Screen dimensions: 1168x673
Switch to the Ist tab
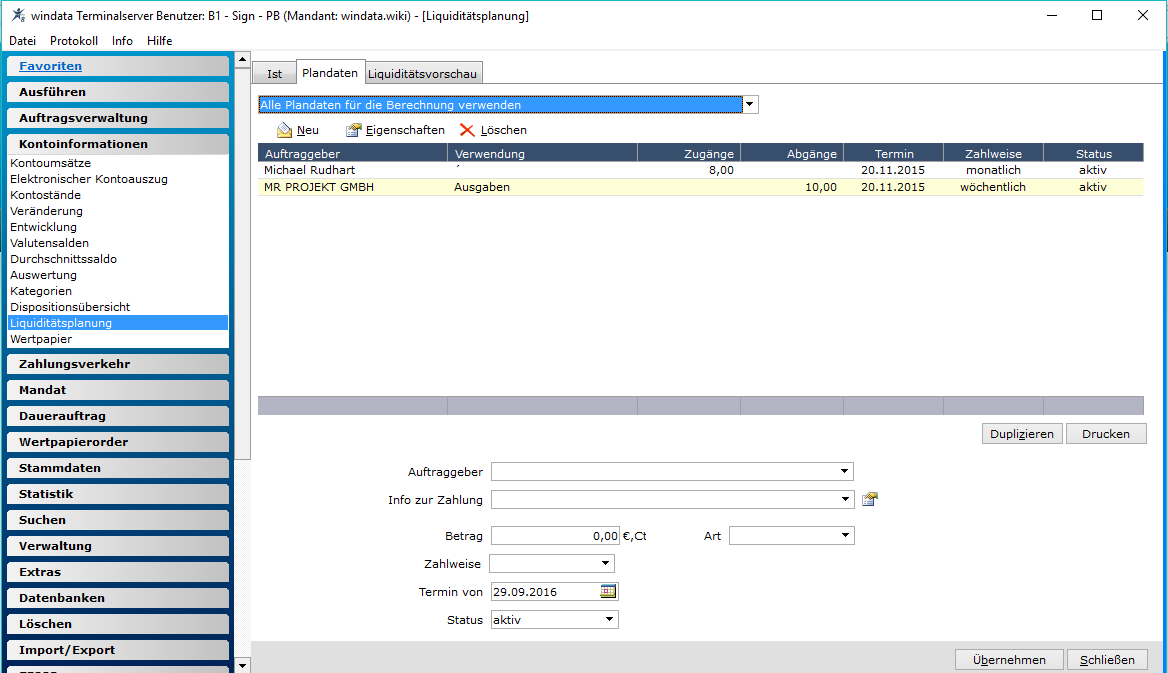click(x=274, y=74)
